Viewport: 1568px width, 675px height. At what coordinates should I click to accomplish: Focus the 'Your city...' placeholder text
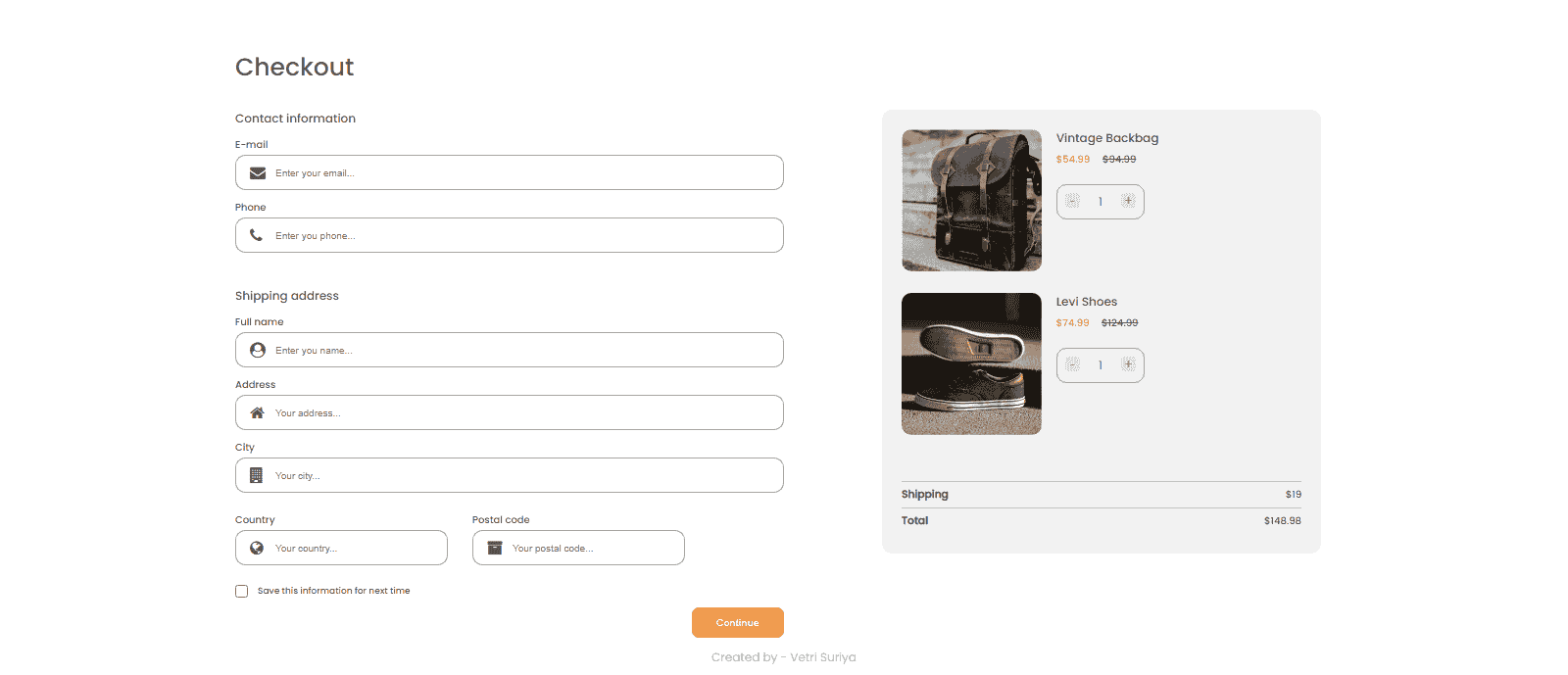(x=297, y=476)
